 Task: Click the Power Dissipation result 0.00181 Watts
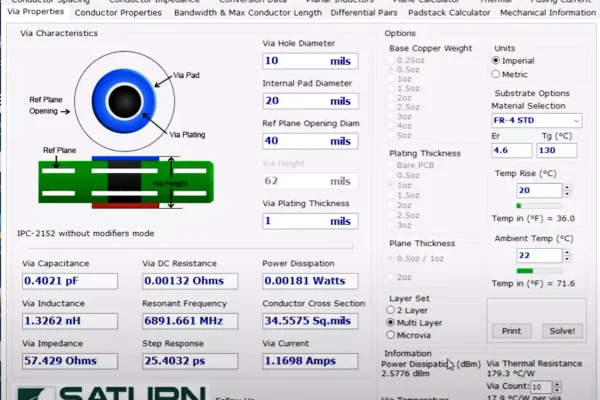click(310, 281)
